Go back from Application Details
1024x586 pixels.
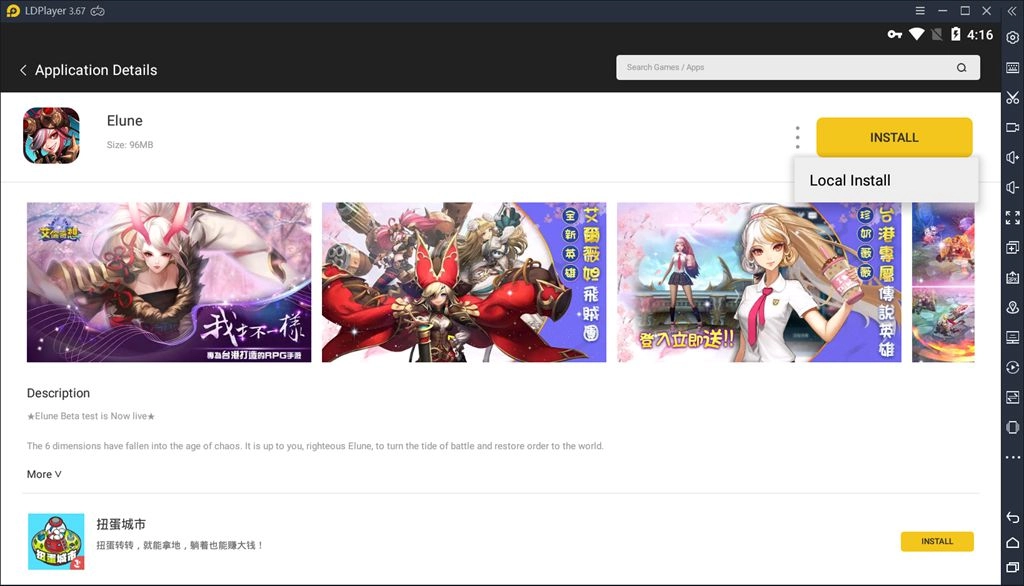[23, 70]
